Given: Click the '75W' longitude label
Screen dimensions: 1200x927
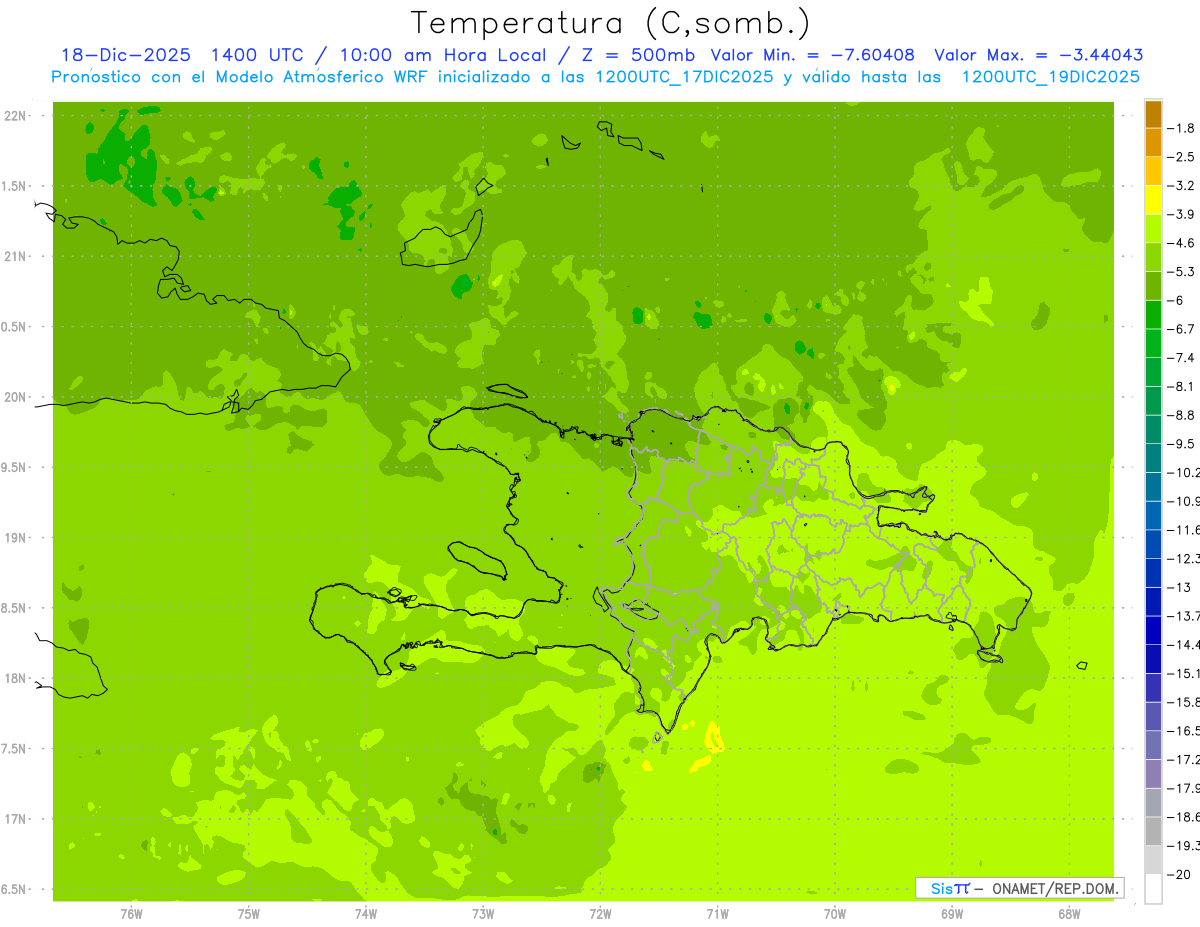Looking at the screenshot, I should pyautogui.click(x=248, y=913).
